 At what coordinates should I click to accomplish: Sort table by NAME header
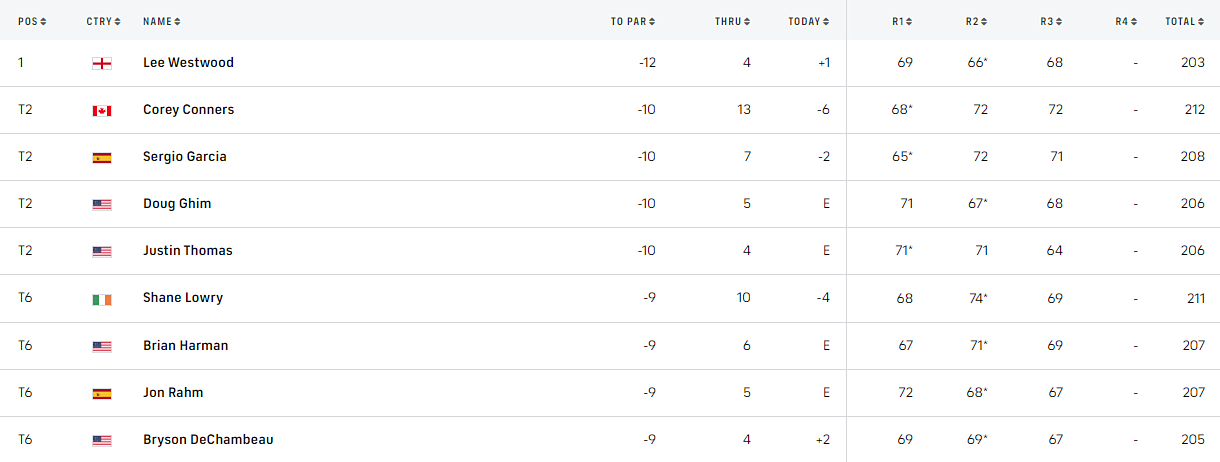click(161, 21)
